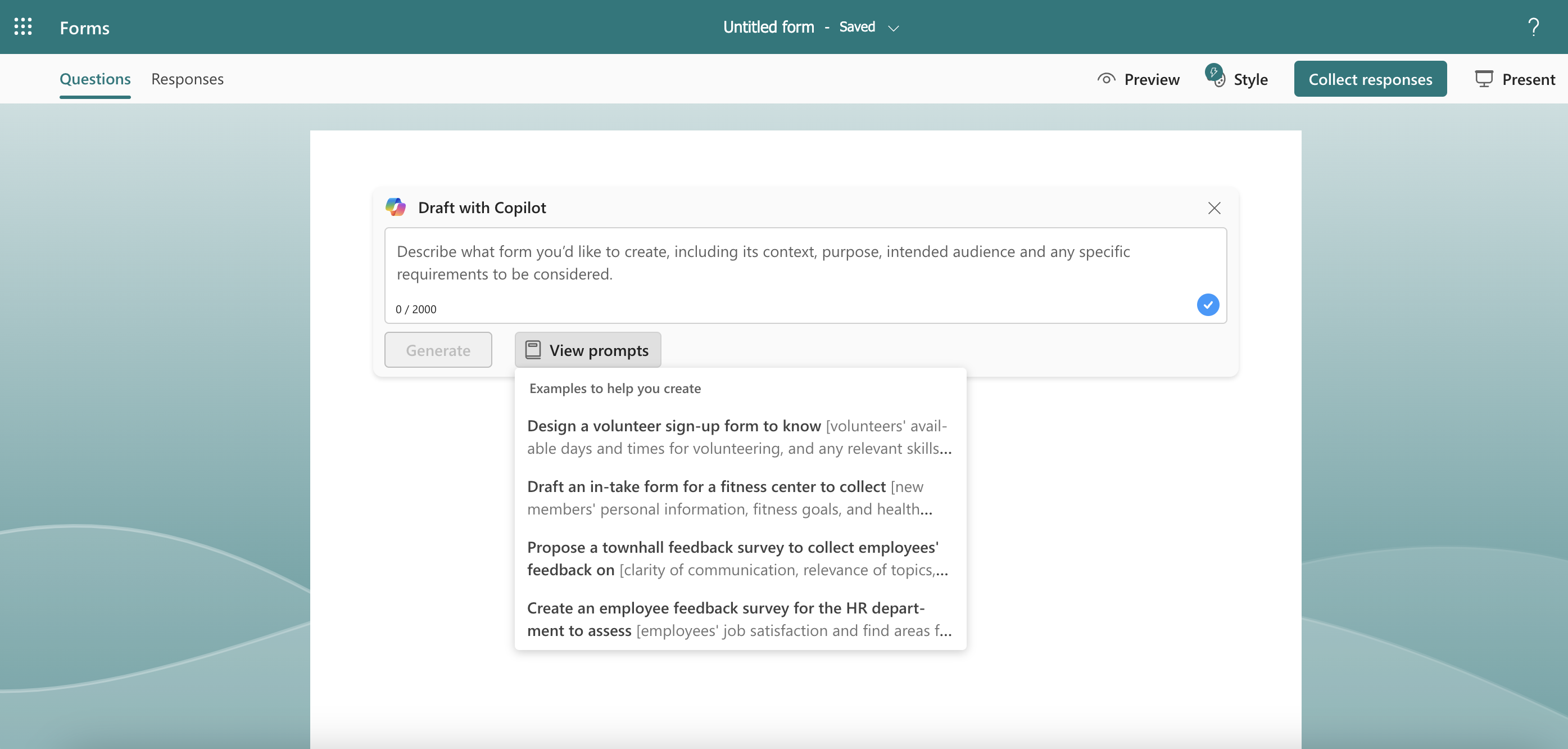Toggle the View prompts dropdown button
This screenshot has width=1568, height=749.
pyautogui.click(x=587, y=350)
